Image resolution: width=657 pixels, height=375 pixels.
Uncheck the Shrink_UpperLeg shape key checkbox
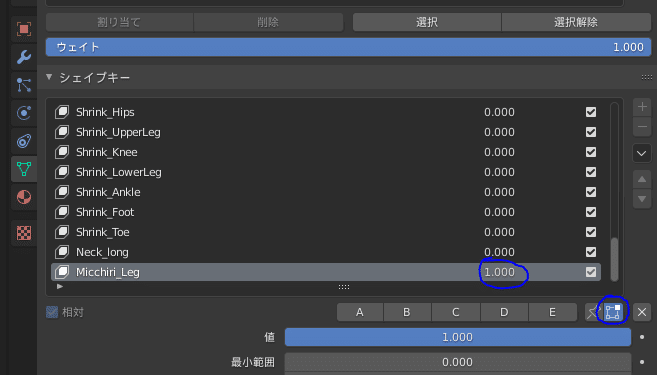pos(591,132)
